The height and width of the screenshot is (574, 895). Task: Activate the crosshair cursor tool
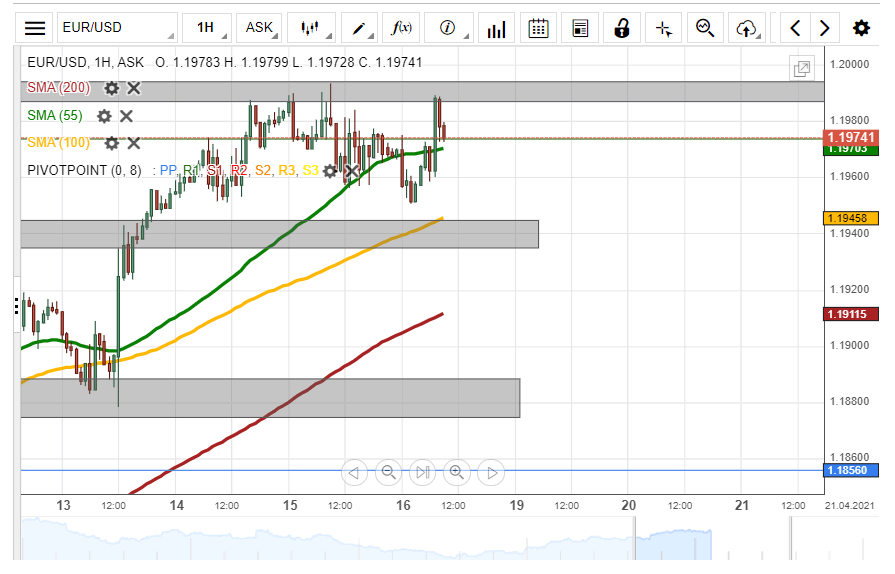click(663, 28)
